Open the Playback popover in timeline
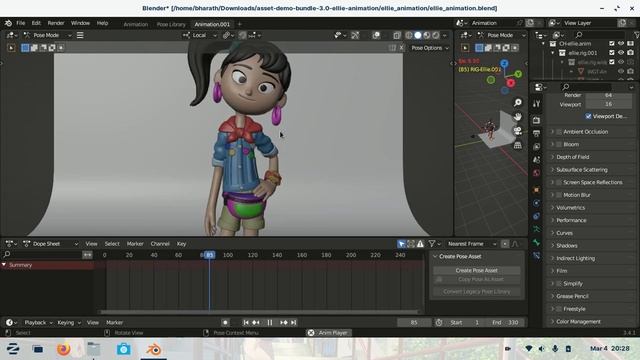640x360 pixels. coord(39,322)
